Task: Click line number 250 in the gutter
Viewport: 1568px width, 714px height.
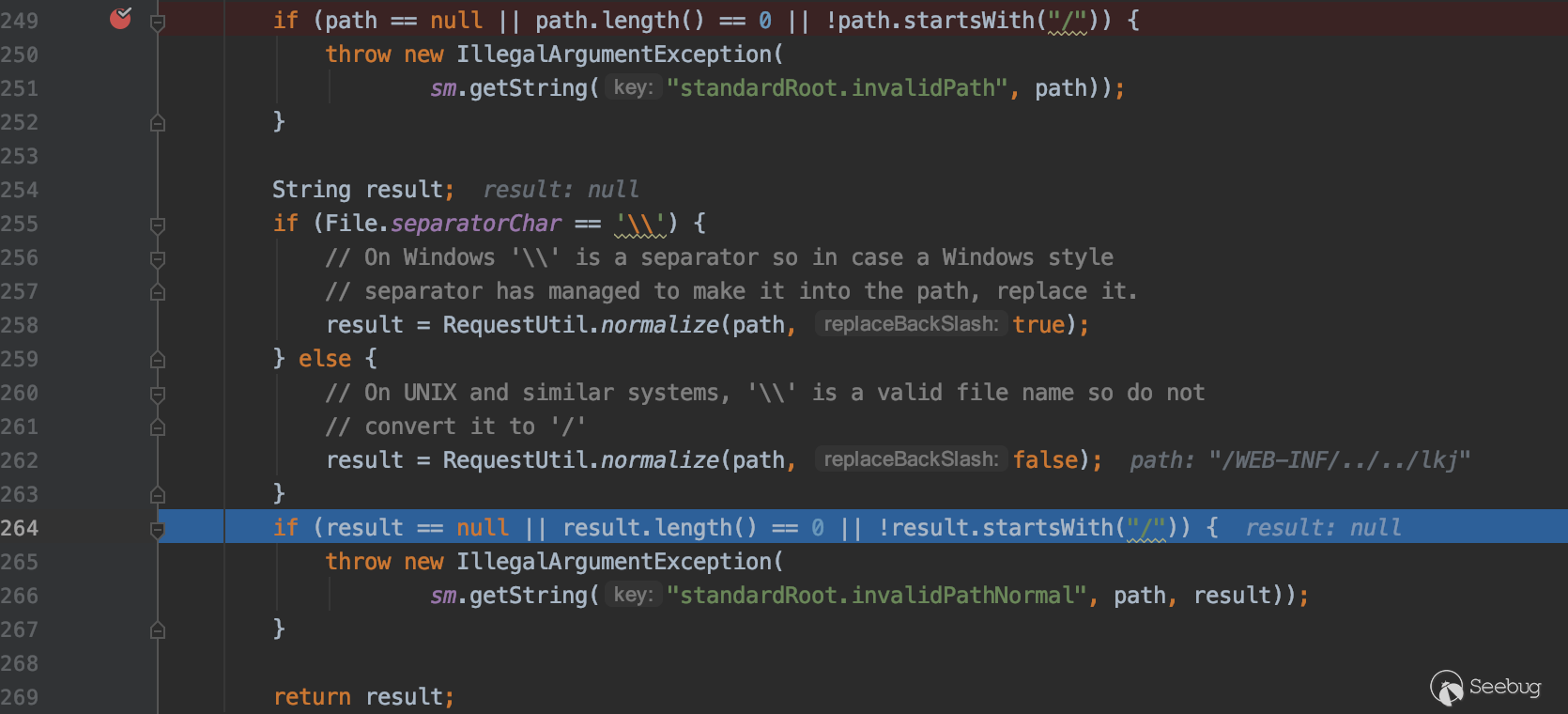Action: coord(20,54)
